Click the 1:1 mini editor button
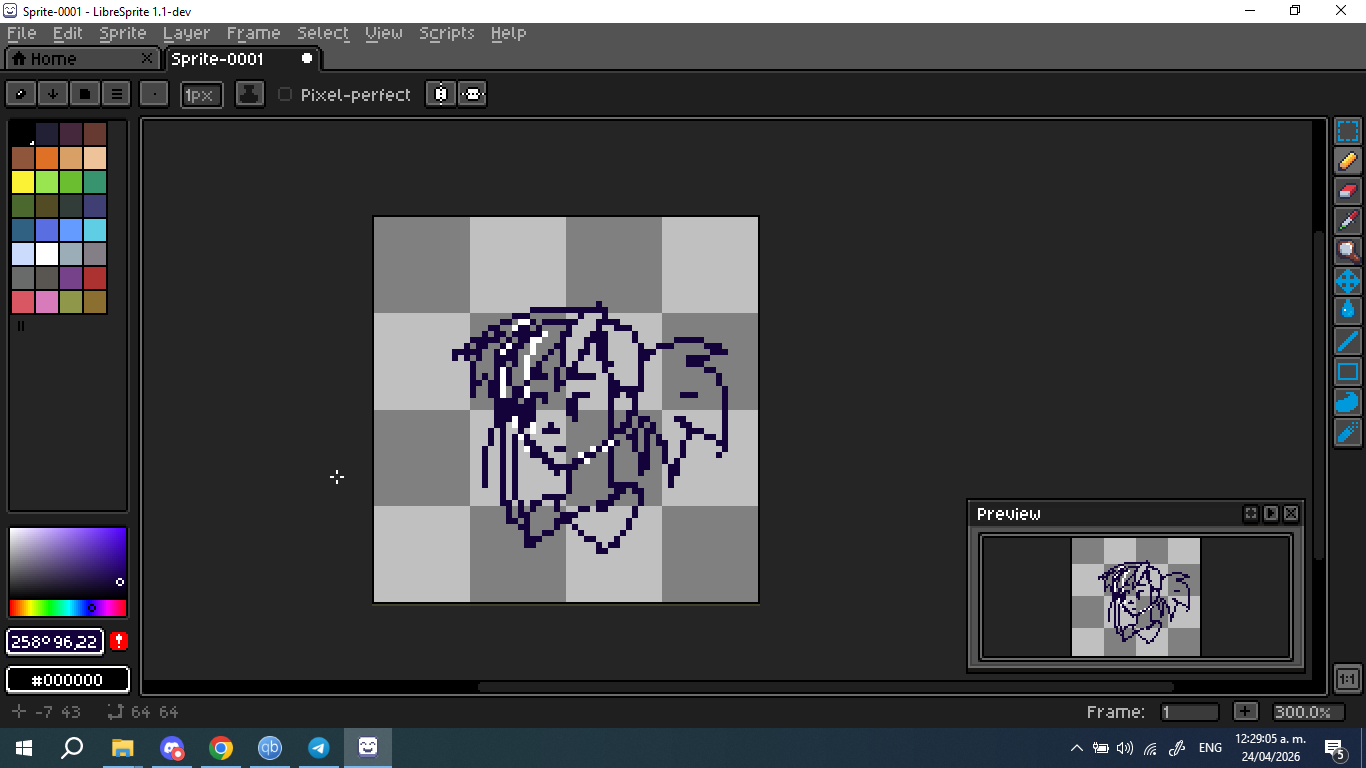Screen dimensions: 1366x768 pos(1348,679)
